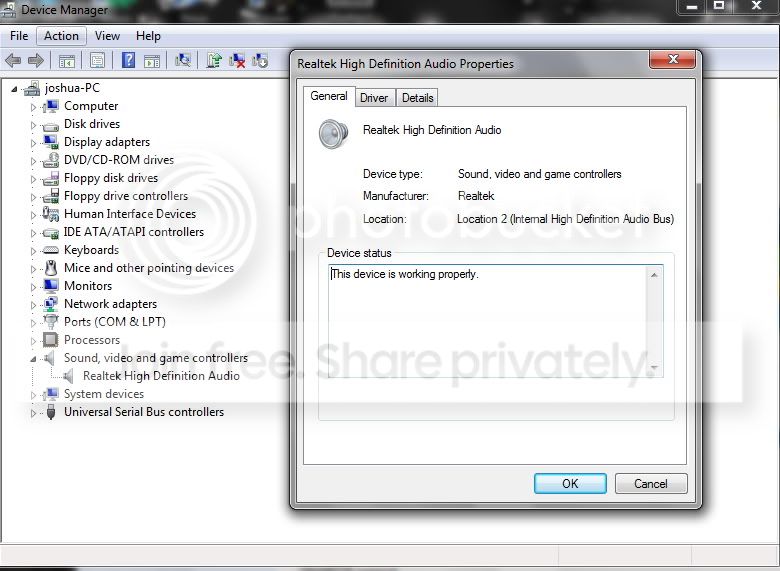
Task: Expand the Computer category
Action: click(x=33, y=107)
